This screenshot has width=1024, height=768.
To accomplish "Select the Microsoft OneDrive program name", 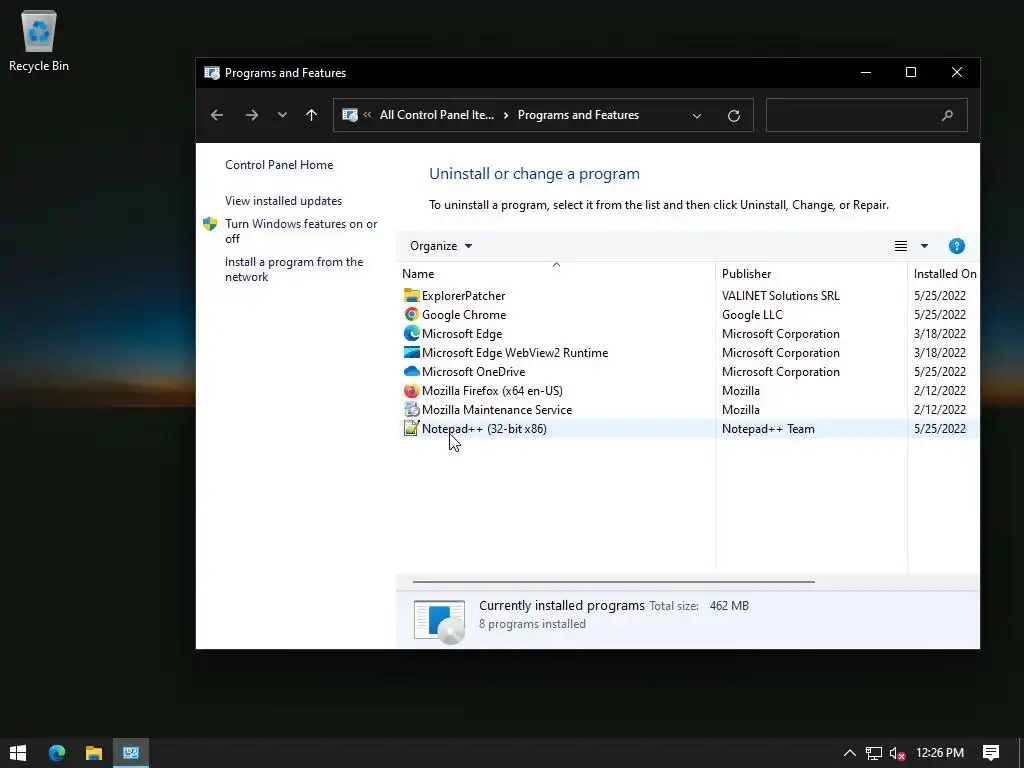I will (x=473, y=371).
